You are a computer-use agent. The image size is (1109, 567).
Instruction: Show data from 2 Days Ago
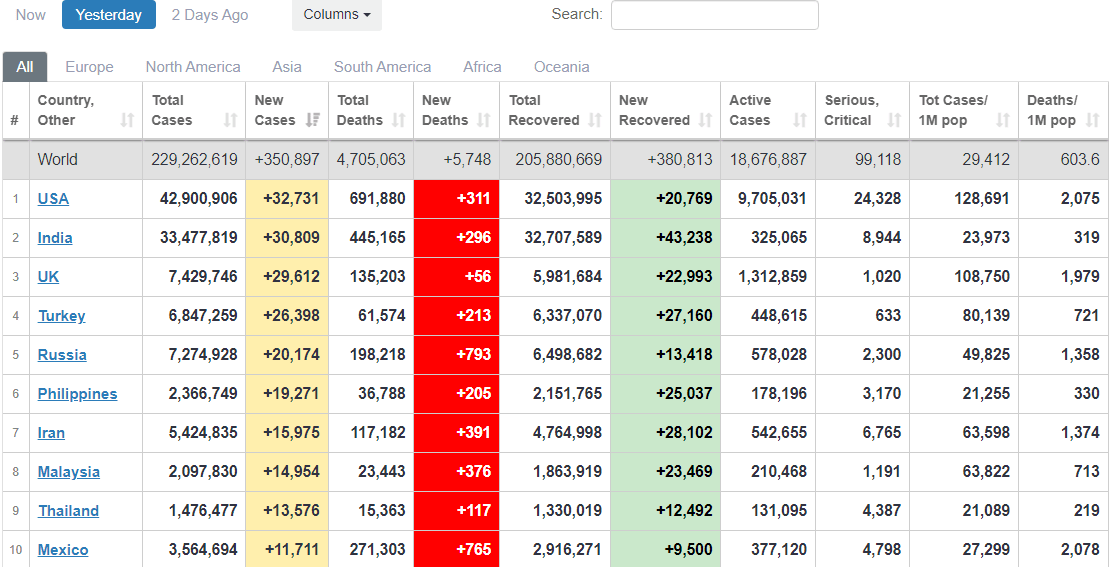point(210,15)
